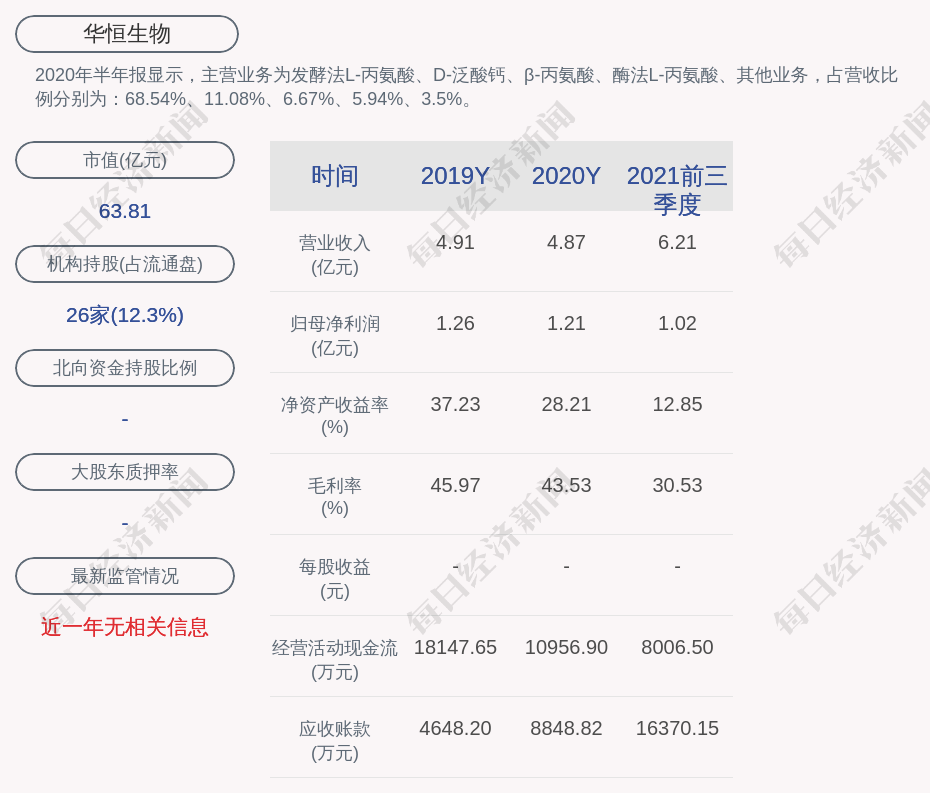
Task: Click the 2019Y cash flow value 18147.65
Action: 455,647
